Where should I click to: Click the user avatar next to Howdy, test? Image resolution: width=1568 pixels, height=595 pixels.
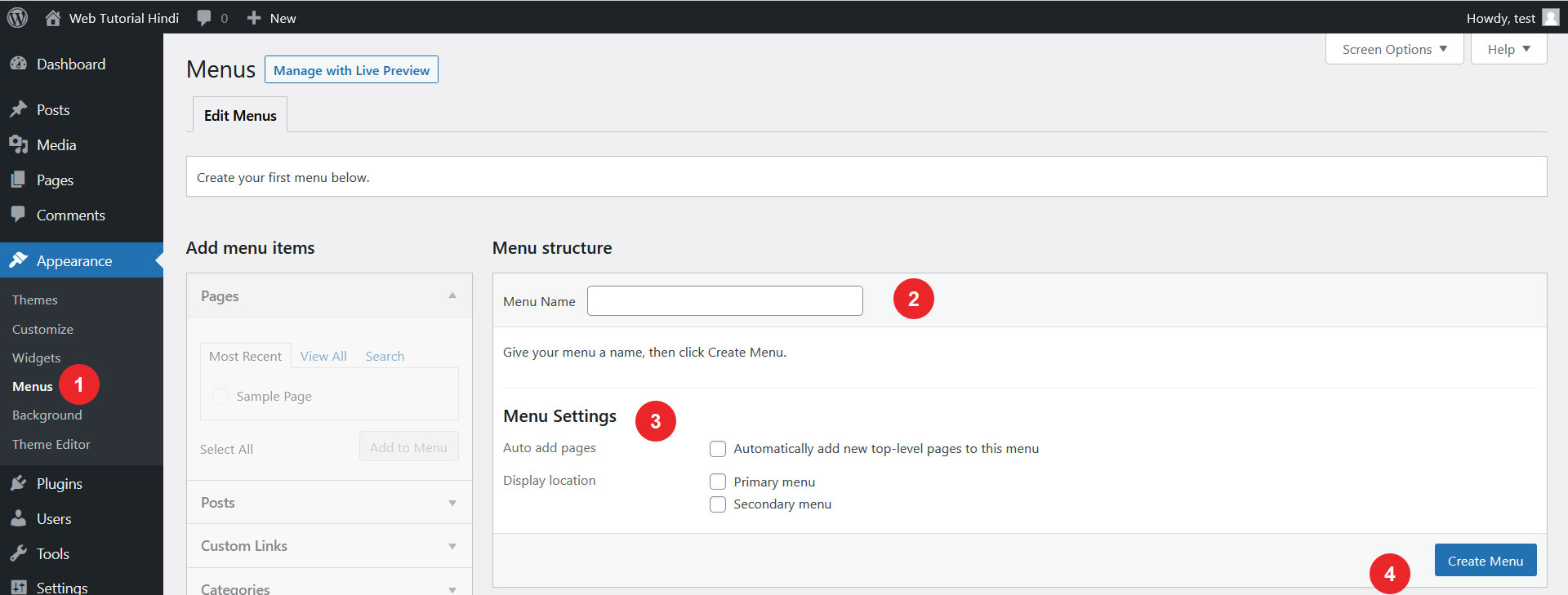click(x=1550, y=18)
